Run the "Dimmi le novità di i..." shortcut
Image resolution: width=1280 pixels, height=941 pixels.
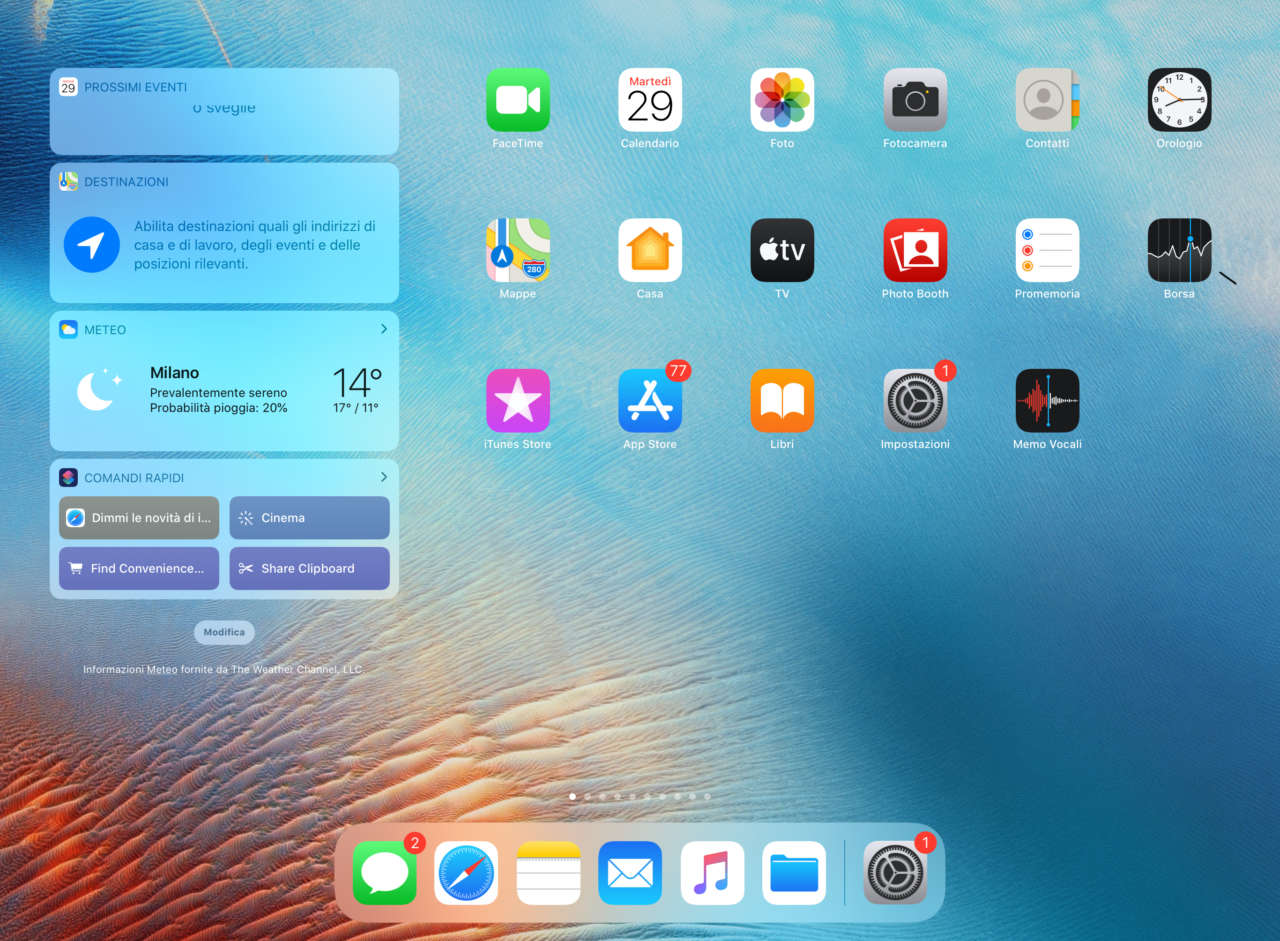[139, 518]
